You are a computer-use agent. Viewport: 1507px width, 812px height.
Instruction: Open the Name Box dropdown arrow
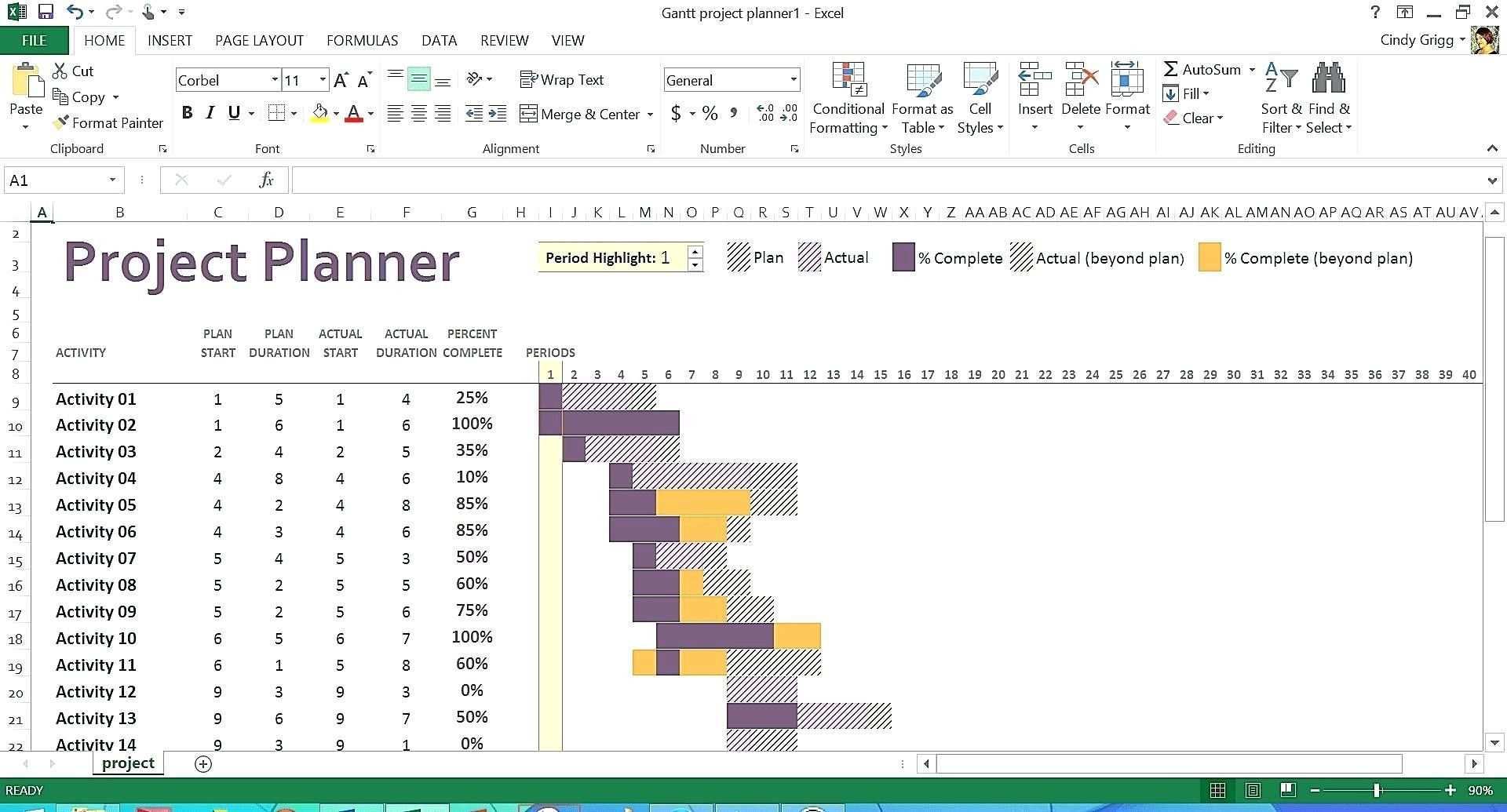(112, 180)
